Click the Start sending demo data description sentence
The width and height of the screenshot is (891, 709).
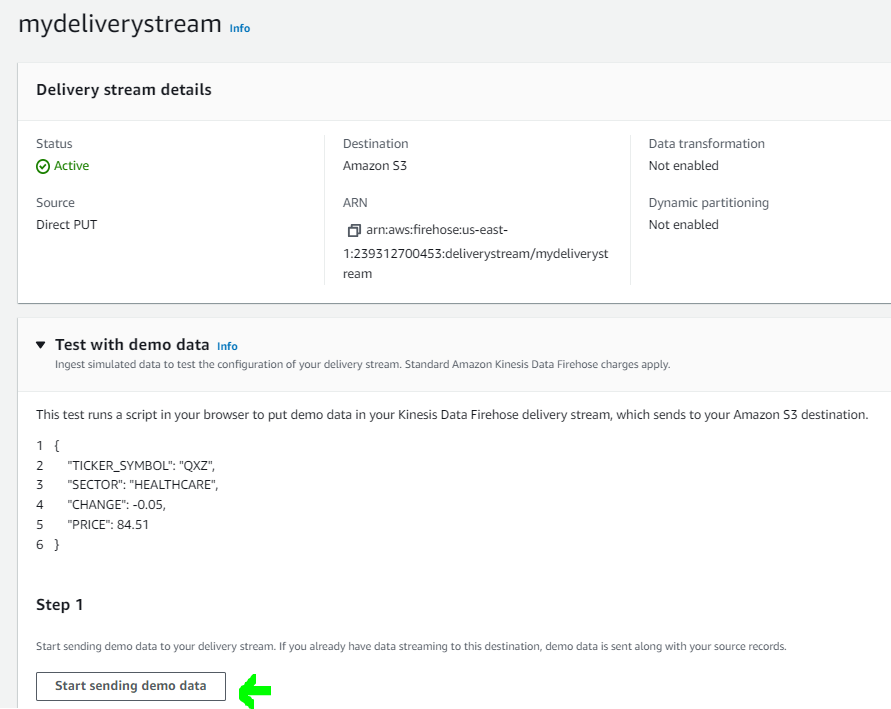pos(411,647)
